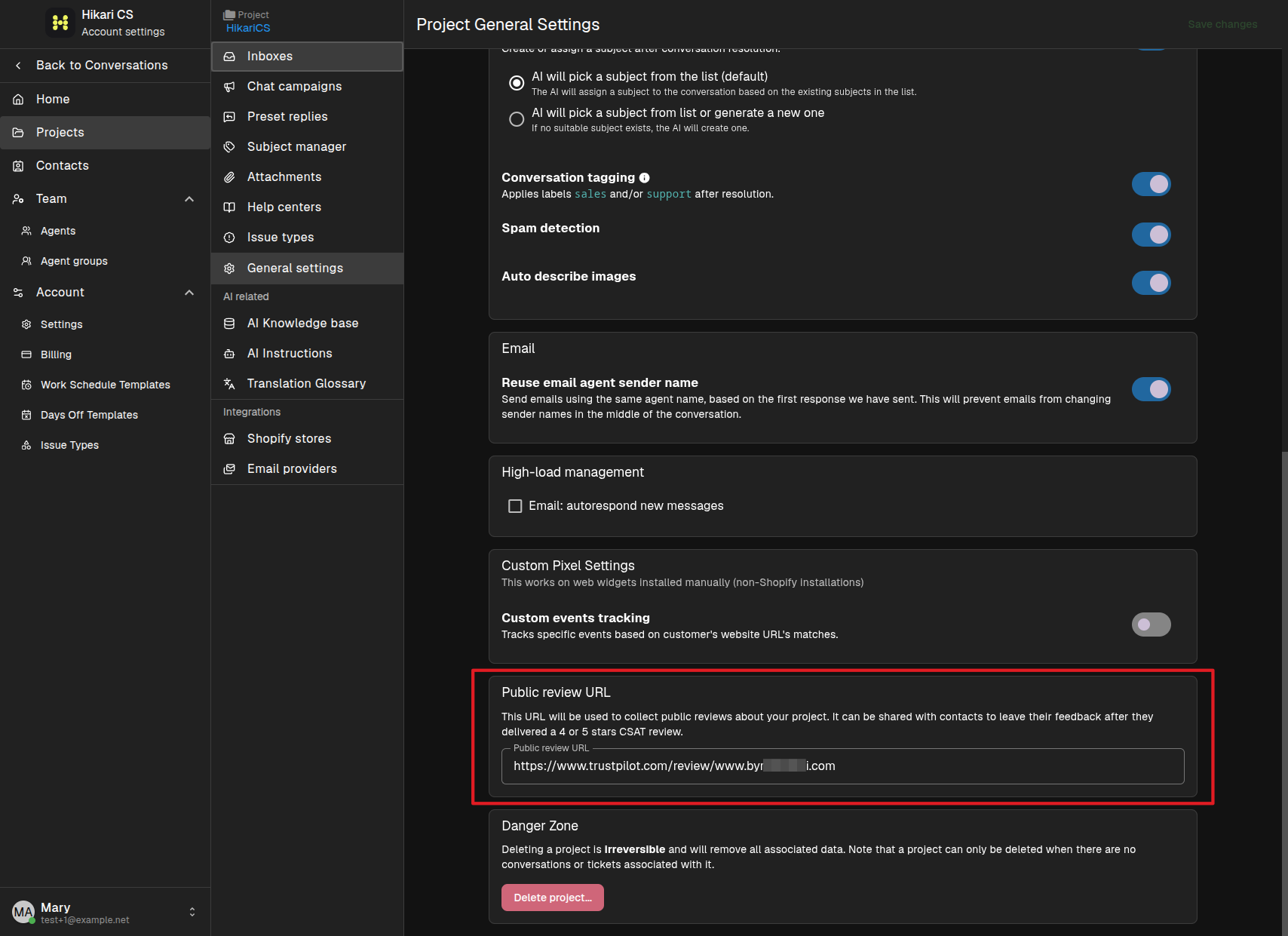Toggle Spam detection switch
This screenshot has width=1288, height=936.
coord(1151,235)
